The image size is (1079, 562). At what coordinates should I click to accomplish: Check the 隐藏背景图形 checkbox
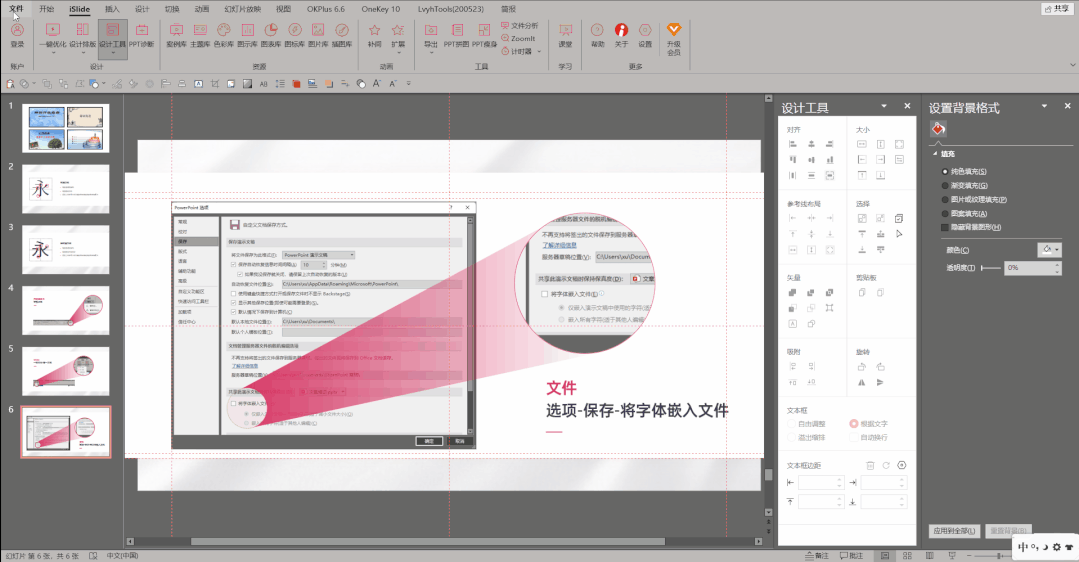point(945,227)
